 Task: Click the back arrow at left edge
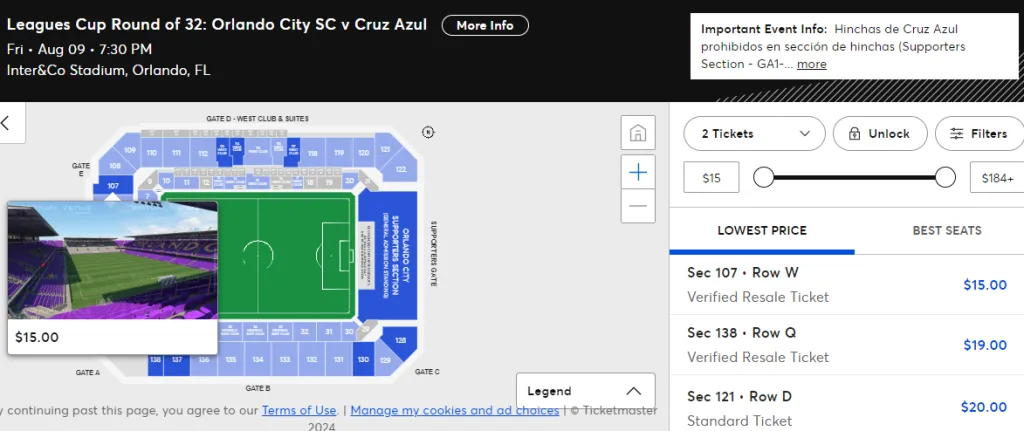pos(6,123)
